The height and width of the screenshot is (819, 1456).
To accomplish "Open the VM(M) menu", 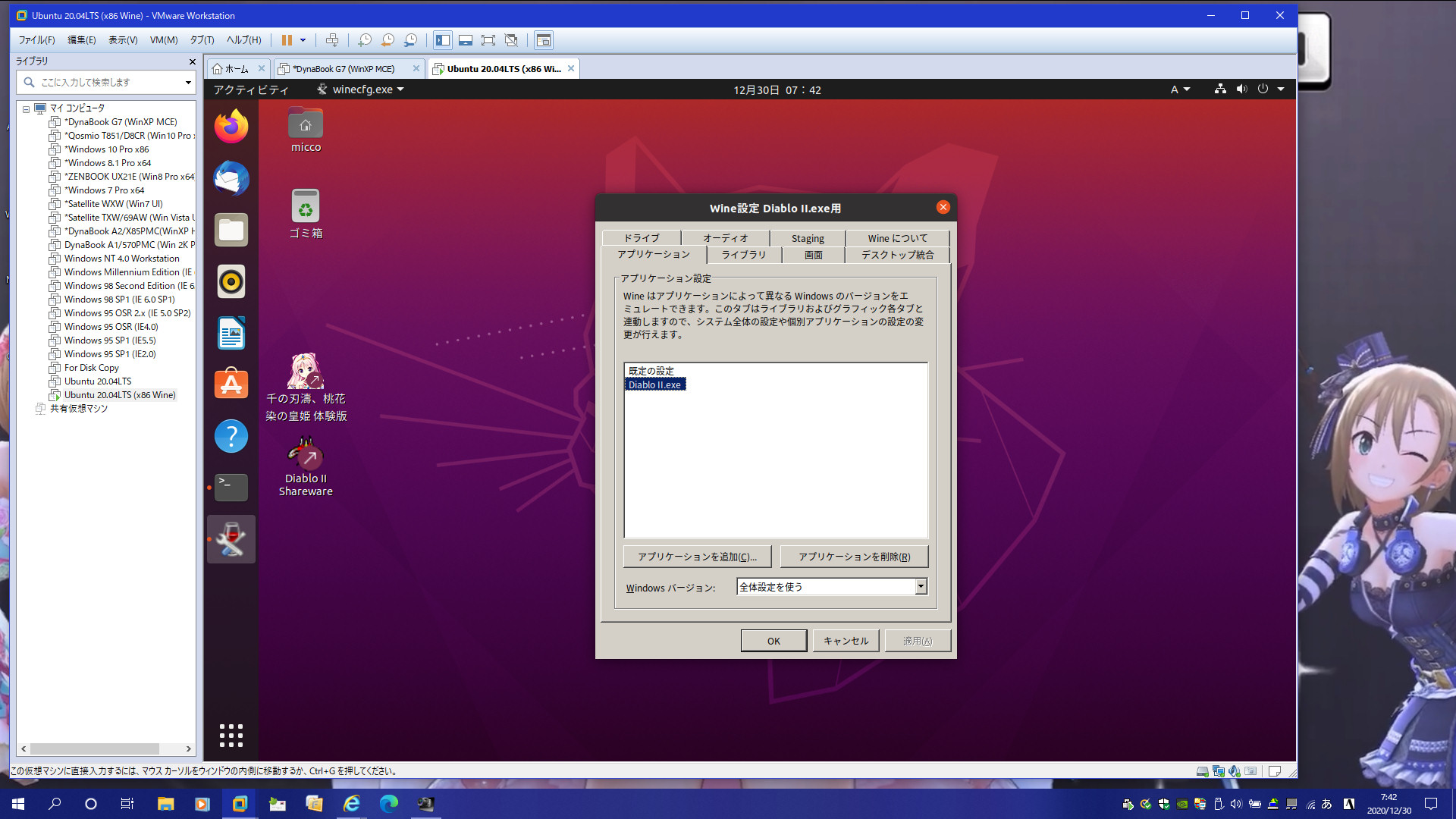I will click(164, 40).
